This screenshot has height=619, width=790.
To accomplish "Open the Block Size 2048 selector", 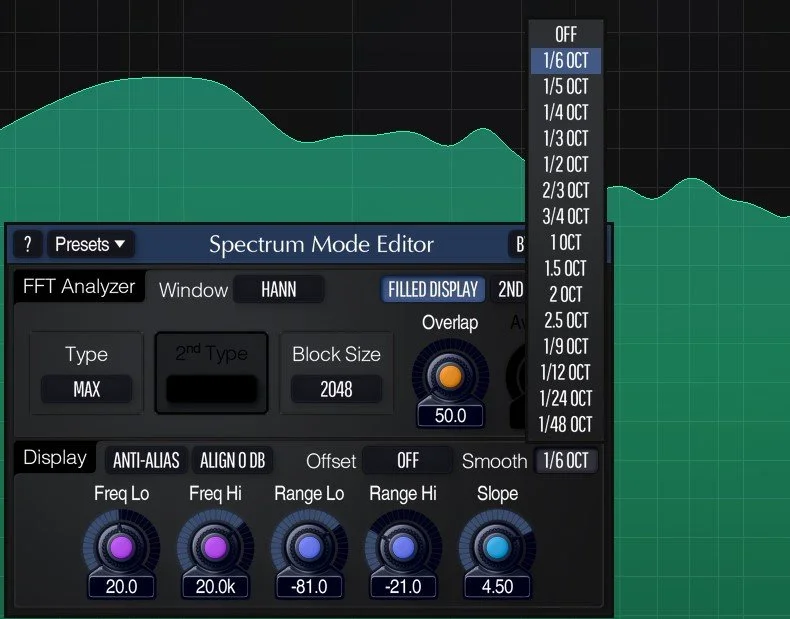I will (337, 389).
